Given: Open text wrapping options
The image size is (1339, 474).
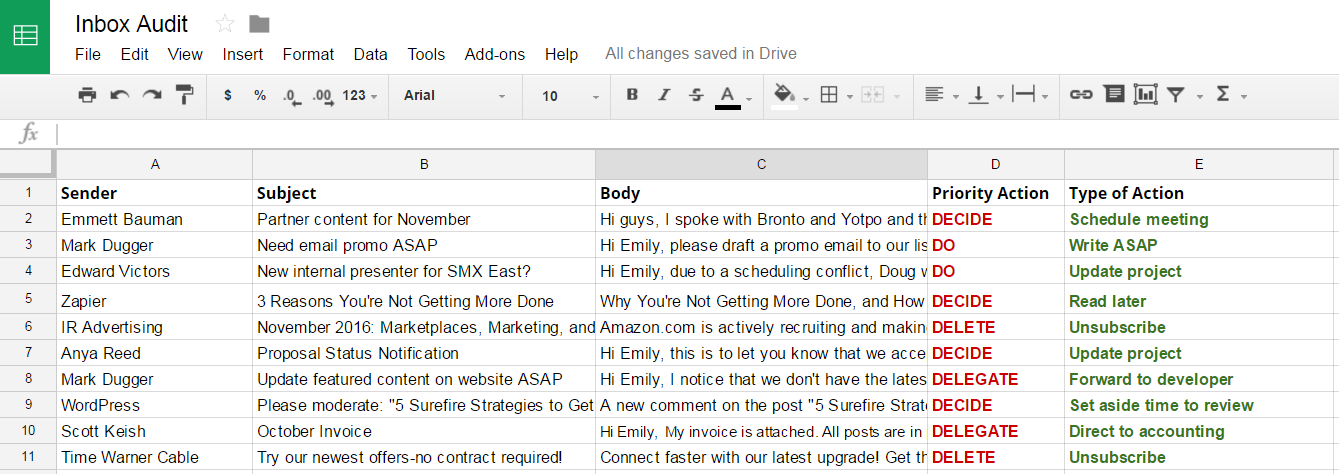Looking at the screenshot, I should [1023, 95].
